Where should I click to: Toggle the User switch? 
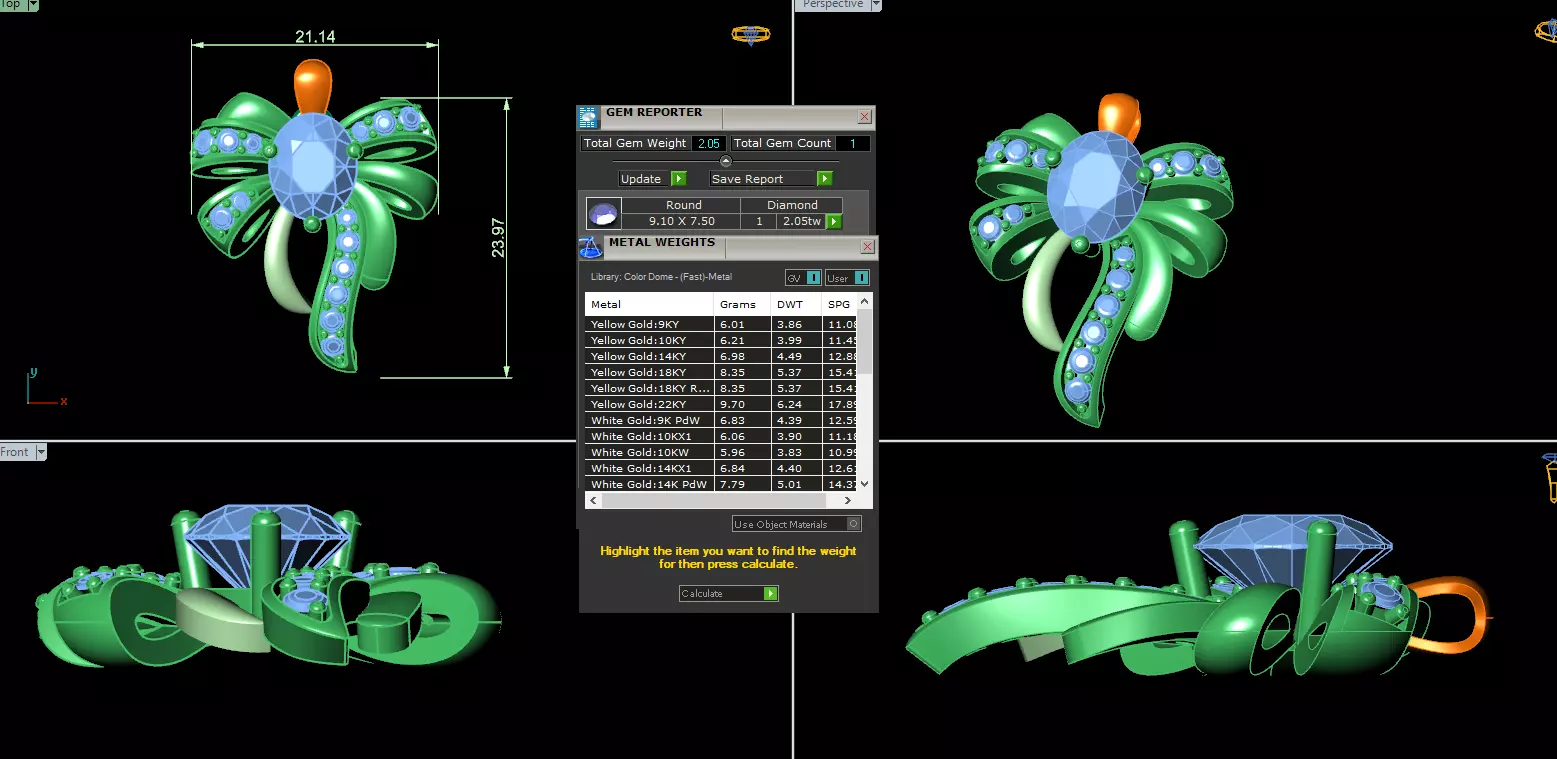[847, 278]
